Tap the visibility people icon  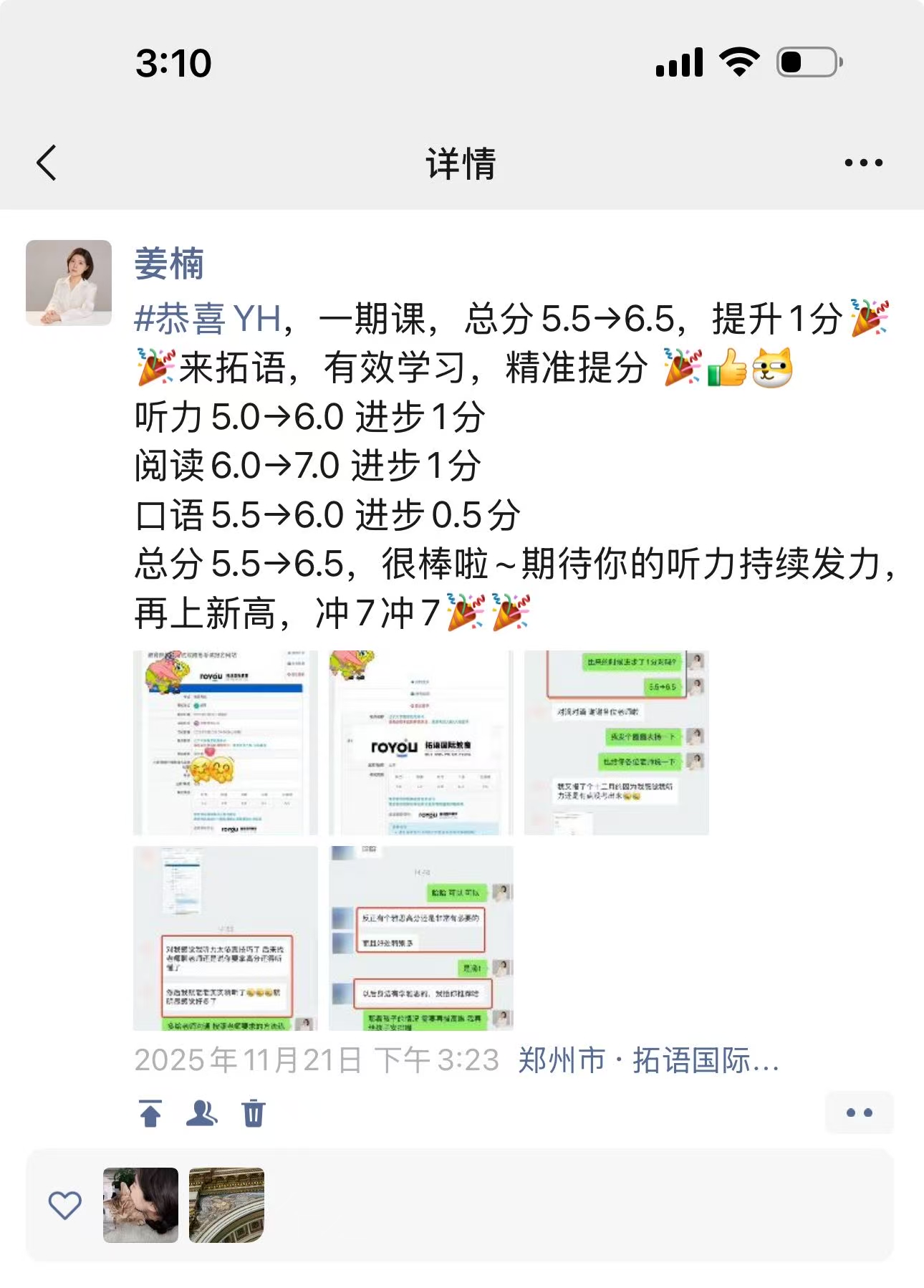(x=202, y=1113)
